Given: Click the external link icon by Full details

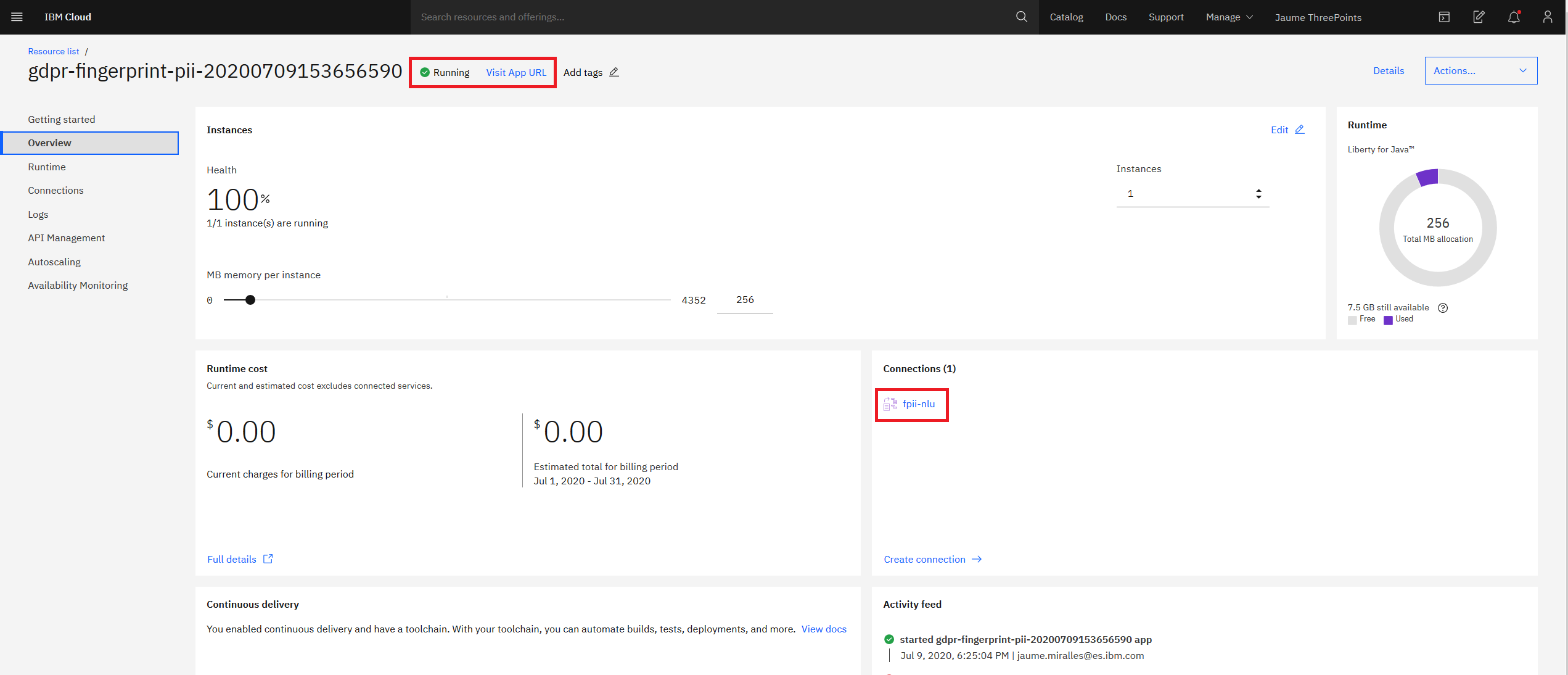Looking at the screenshot, I should tap(268, 559).
